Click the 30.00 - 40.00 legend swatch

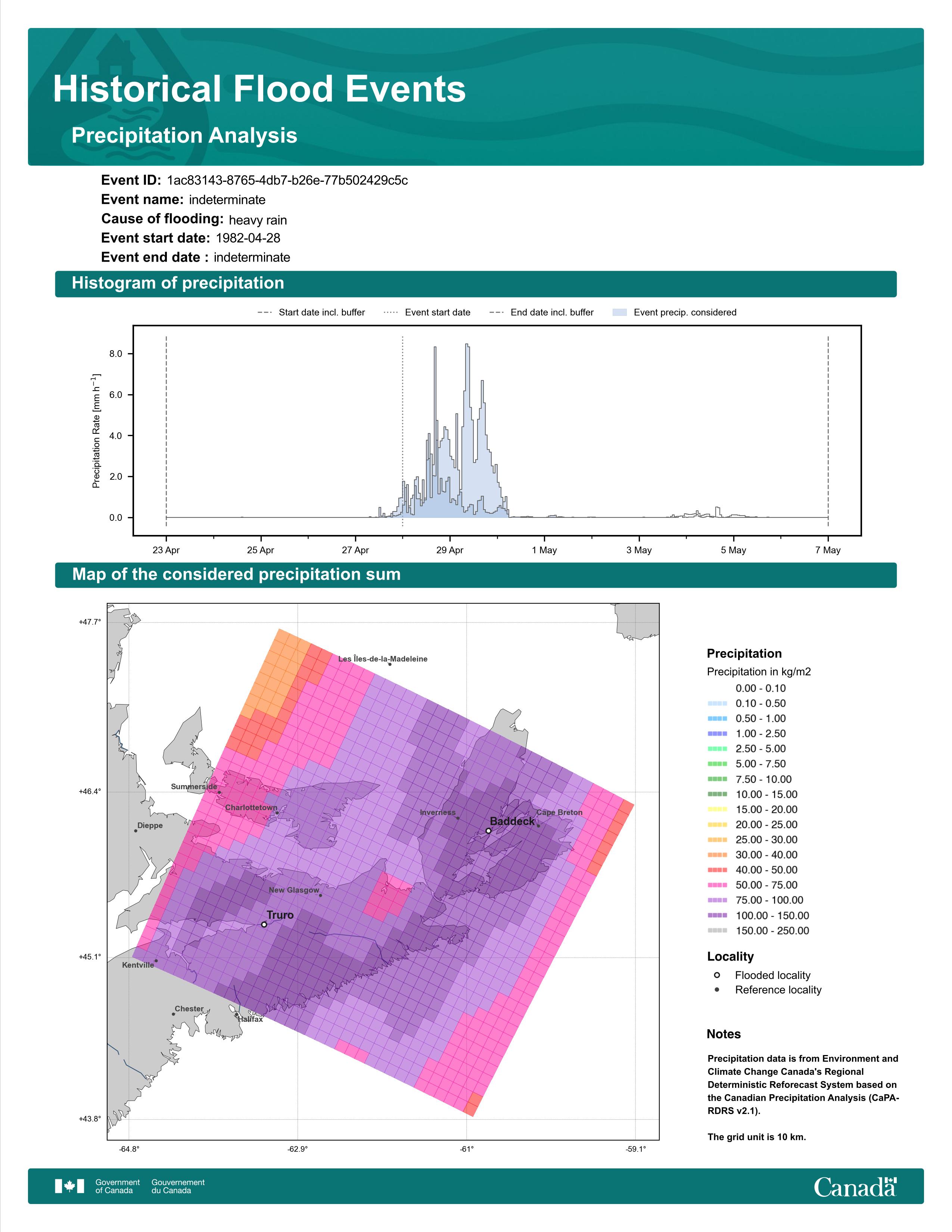coord(718,855)
